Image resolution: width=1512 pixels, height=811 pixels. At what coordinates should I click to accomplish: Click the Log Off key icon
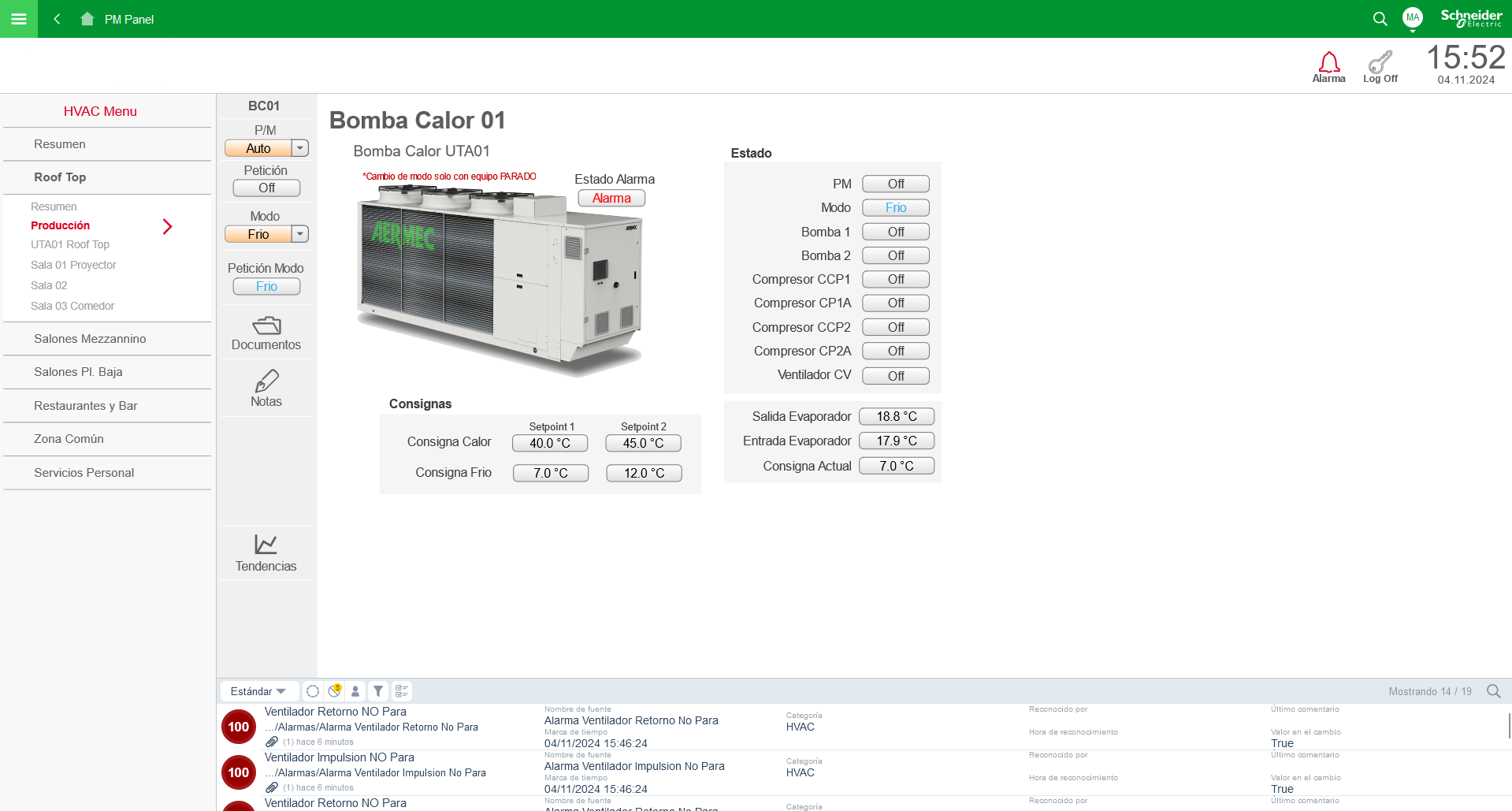pyautogui.click(x=1380, y=63)
